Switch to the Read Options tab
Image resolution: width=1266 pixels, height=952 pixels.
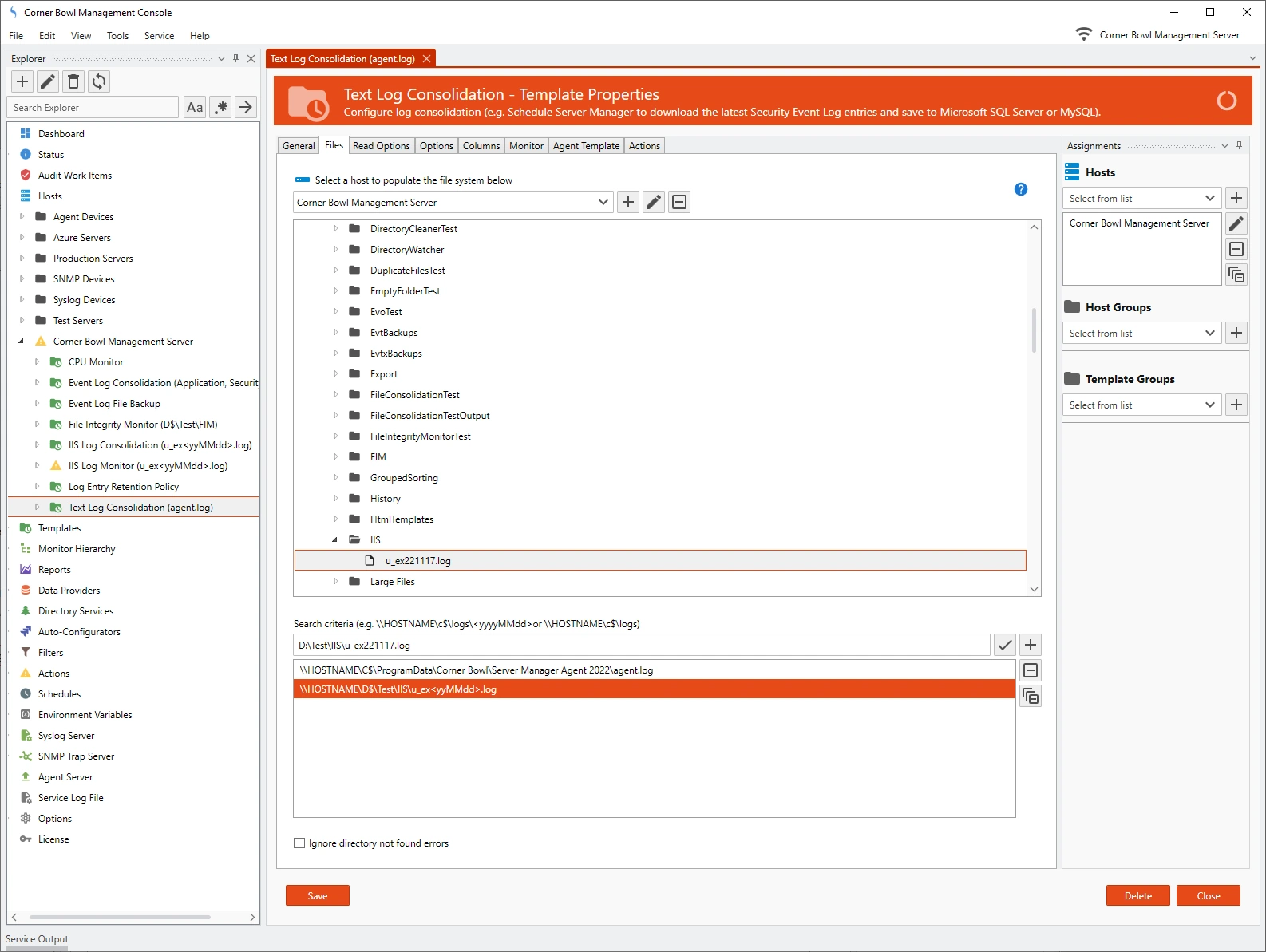pos(381,146)
